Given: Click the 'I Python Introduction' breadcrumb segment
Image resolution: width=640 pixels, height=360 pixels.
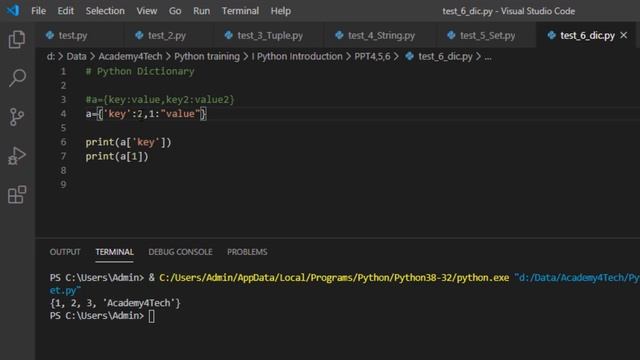Looking at the screenshot, I should 297,56.
